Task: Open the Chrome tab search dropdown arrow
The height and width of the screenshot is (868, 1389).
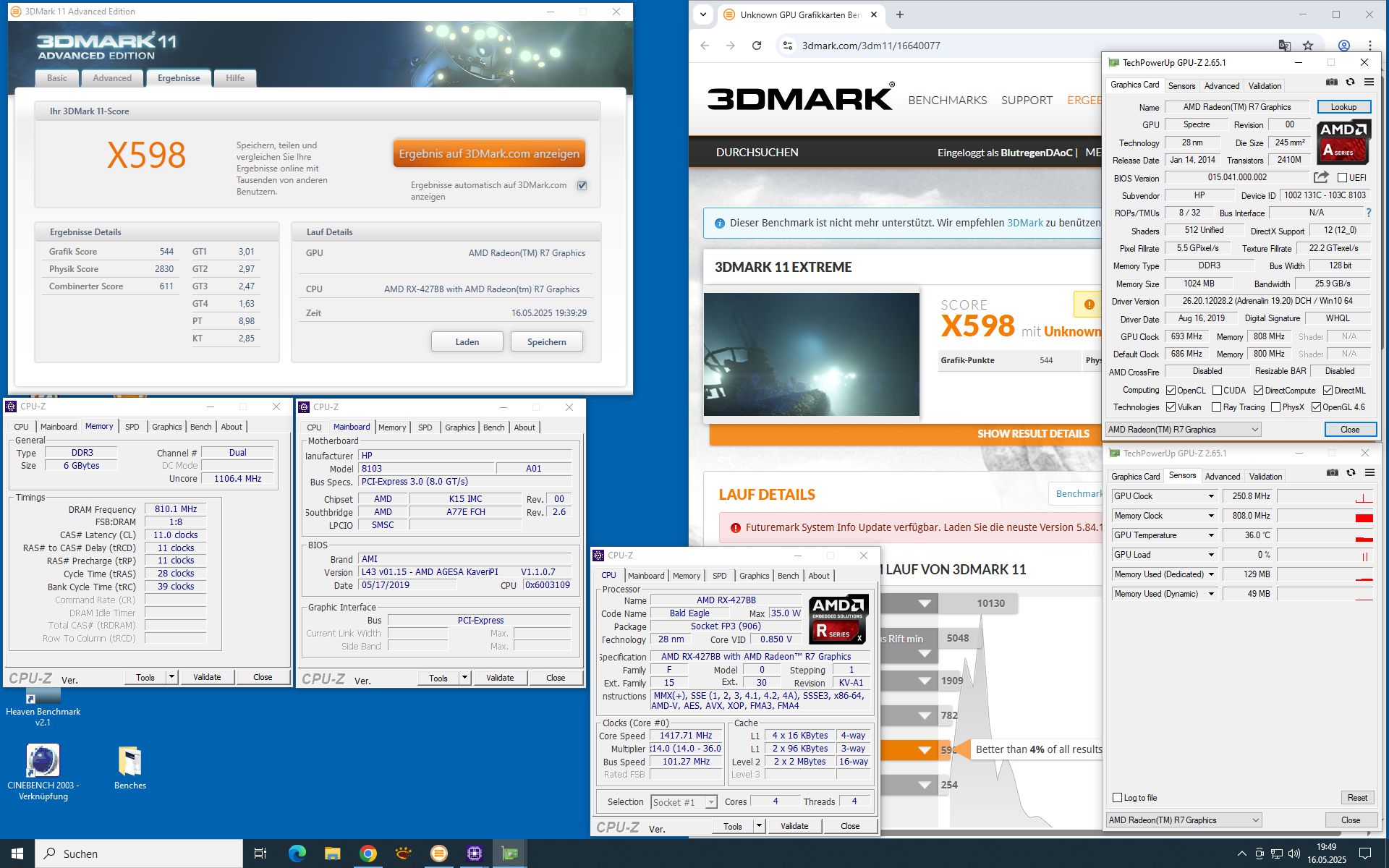Action: coord(703,14)
